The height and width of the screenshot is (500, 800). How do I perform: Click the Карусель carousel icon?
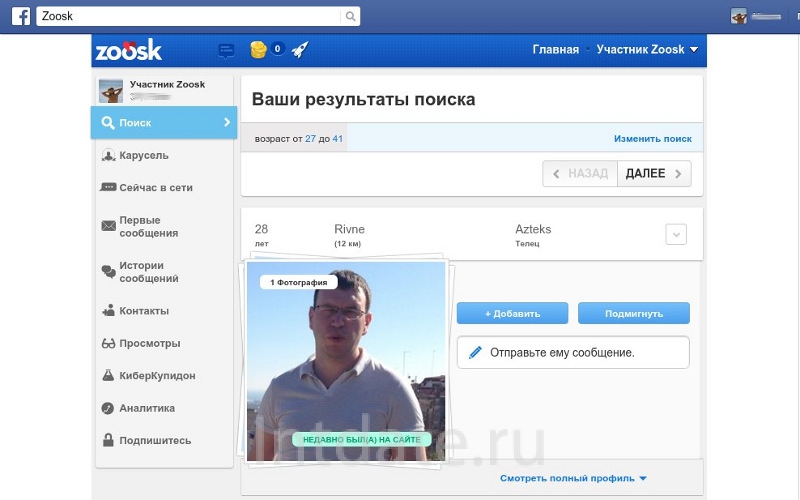point(108,155)
